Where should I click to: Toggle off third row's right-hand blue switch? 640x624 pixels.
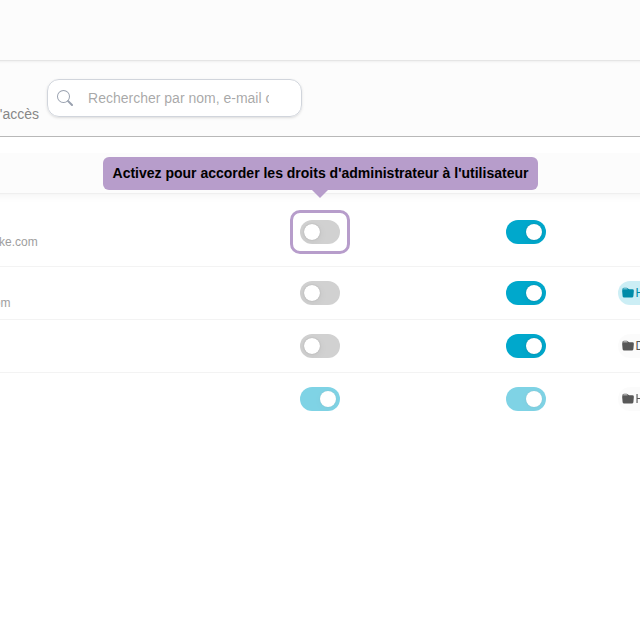pos(526,346)
